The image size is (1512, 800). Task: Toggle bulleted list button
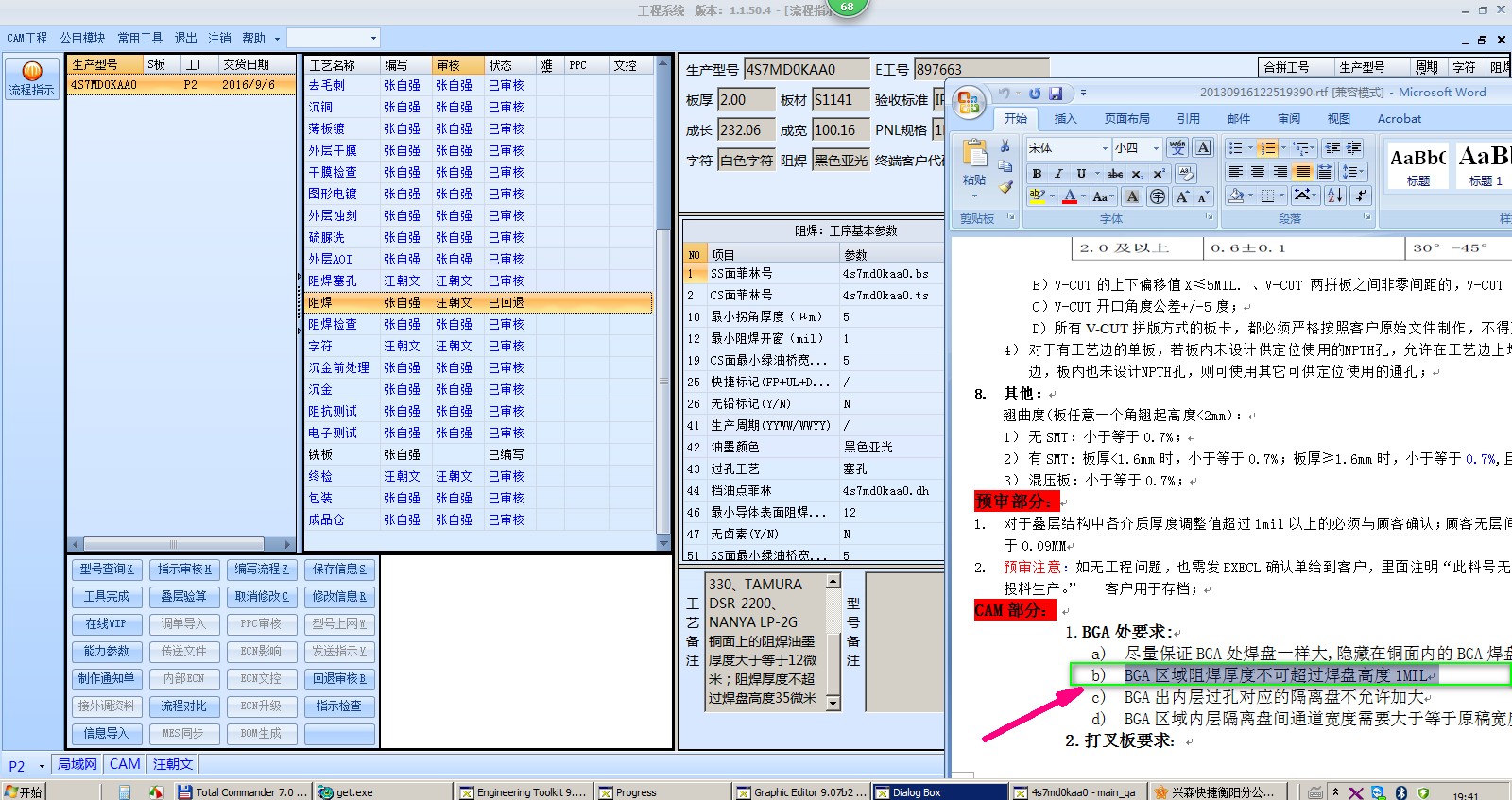(1235, 147)
